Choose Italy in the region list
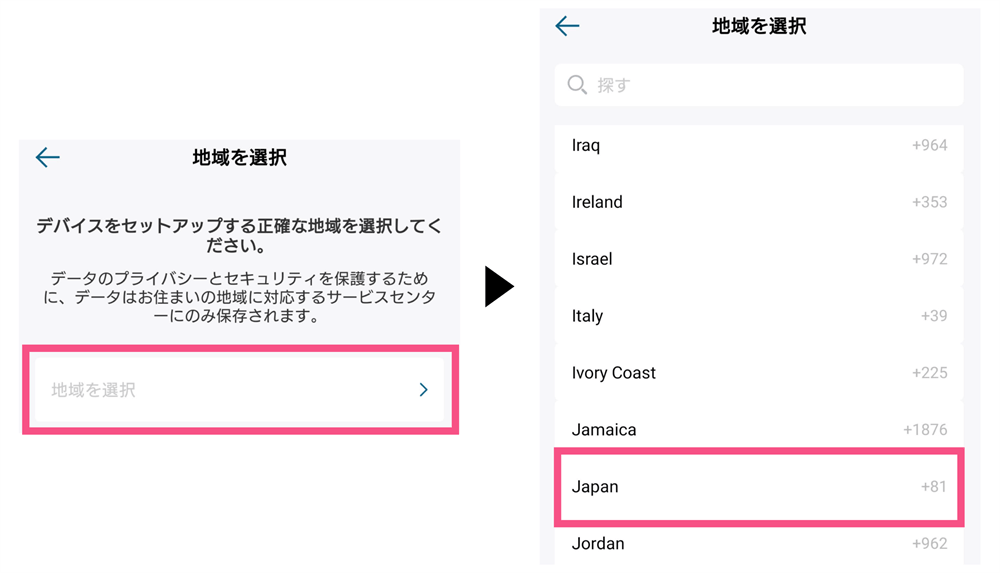Image resolution: width=1000 pixels, height=573 pixels. [x=759, y=316]
